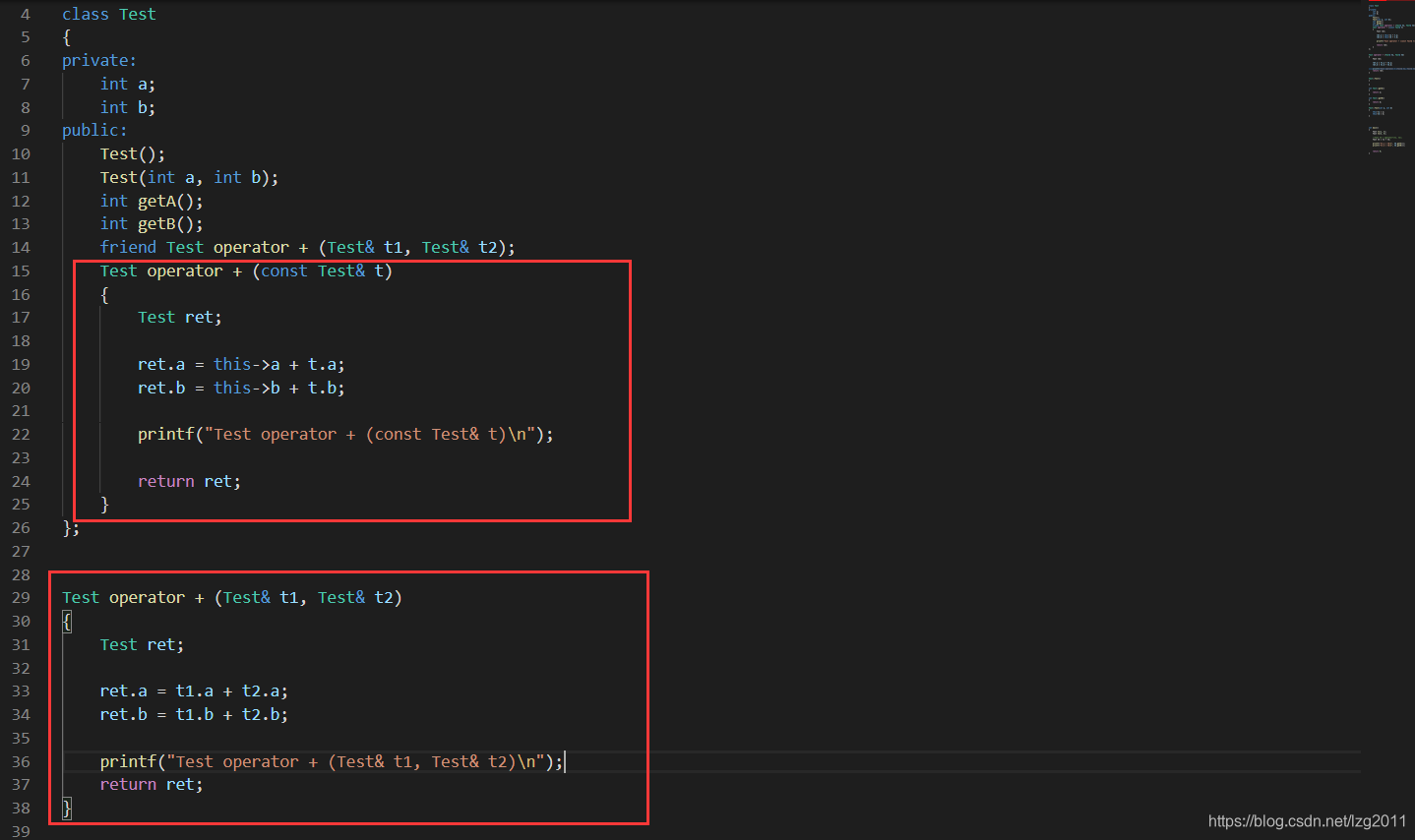1415x840 pixels.
Task: Click the 'int a;' member declaration
Action: click(x=128, y=85)
